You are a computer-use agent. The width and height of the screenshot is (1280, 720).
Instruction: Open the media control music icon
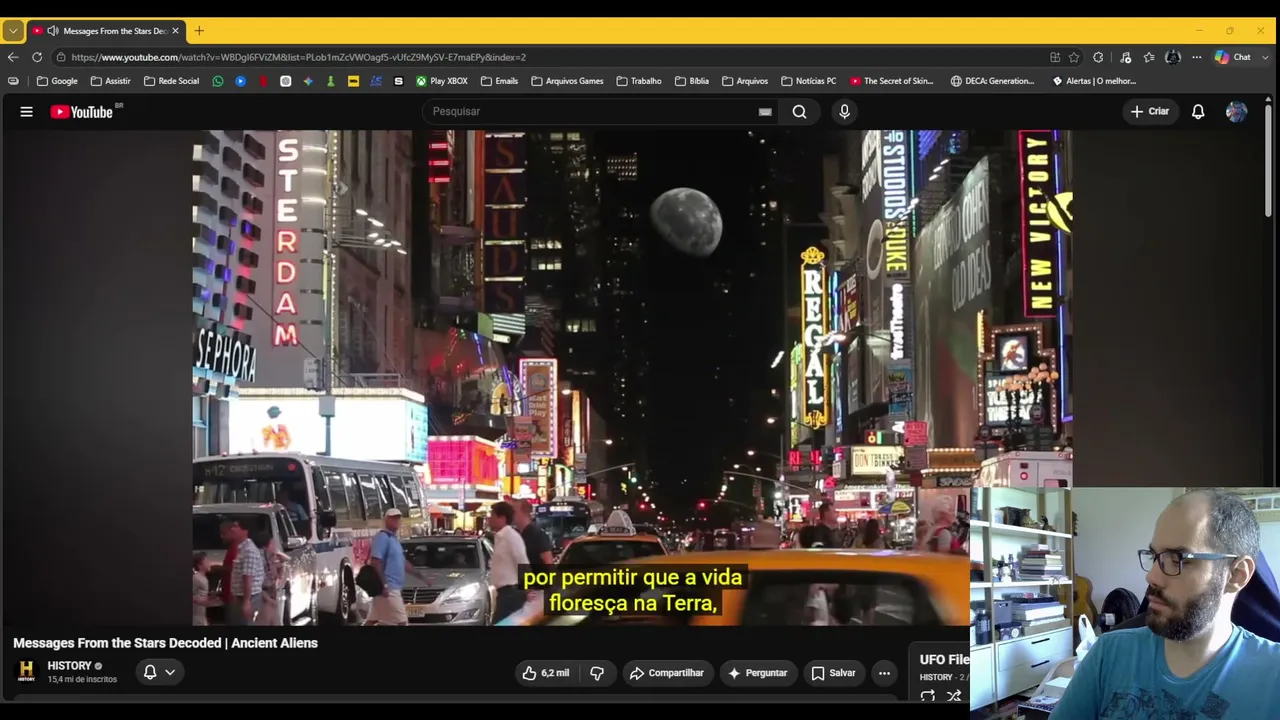[1125, 57]
